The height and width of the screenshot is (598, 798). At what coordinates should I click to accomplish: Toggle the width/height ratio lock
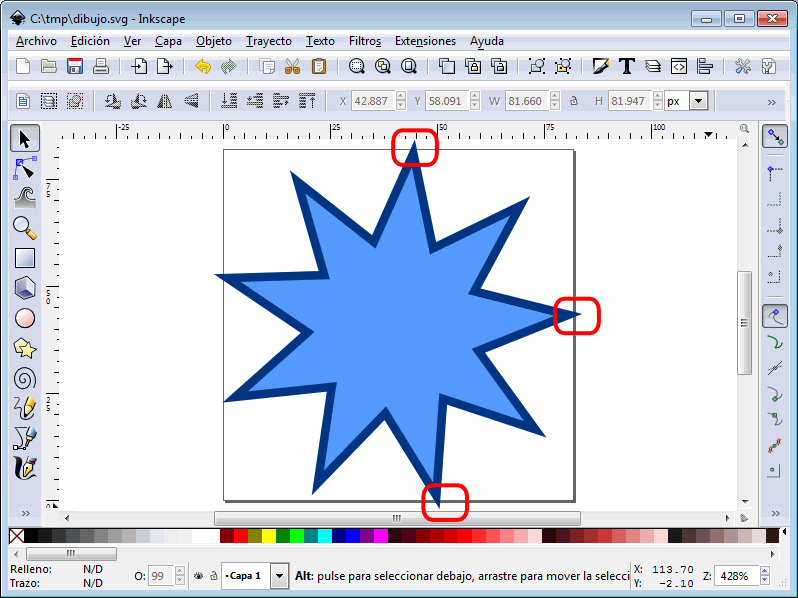click(573, 101)
